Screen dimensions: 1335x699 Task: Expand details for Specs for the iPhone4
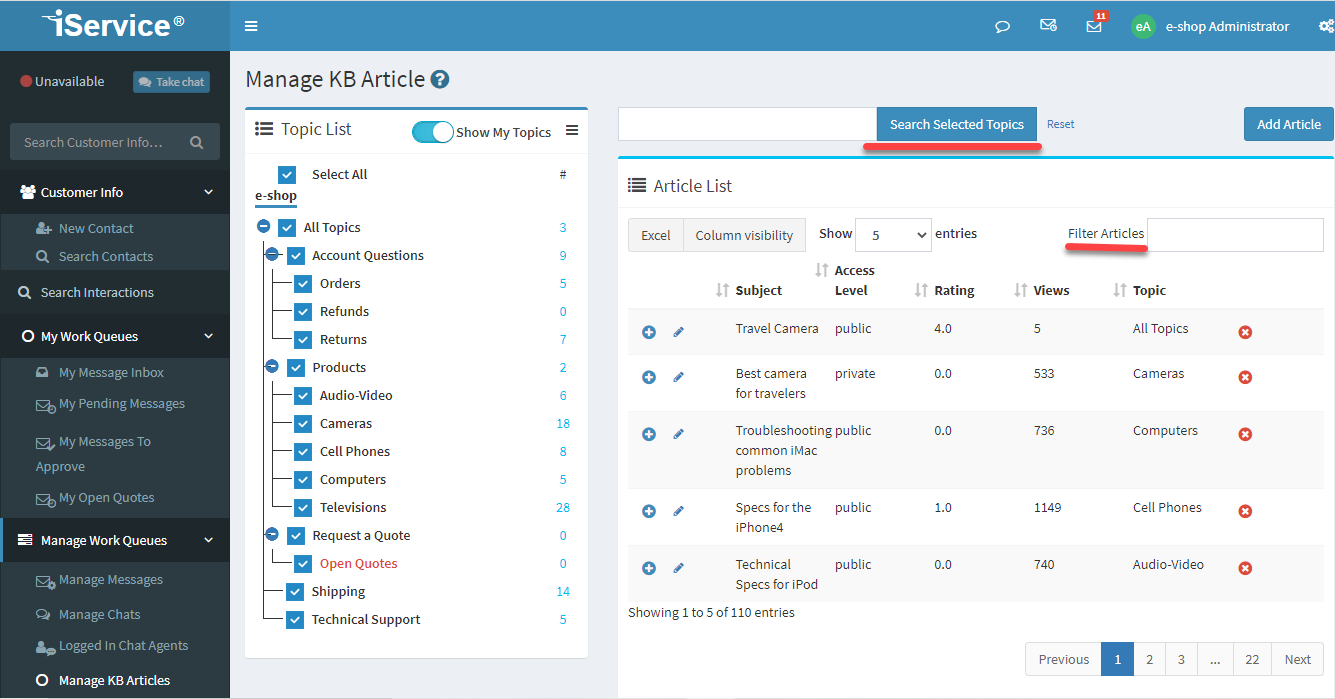click(649, 511)
